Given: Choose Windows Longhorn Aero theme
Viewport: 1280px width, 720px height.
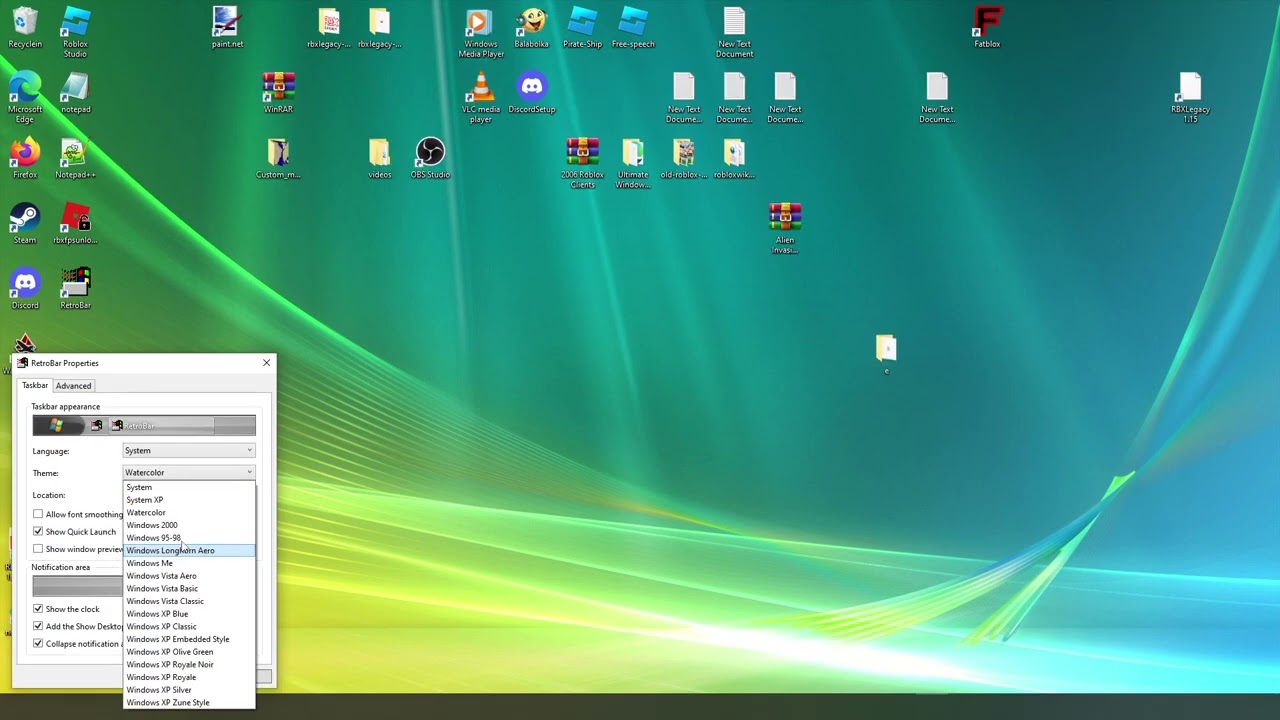Looking at the screenshot, I should click(189, 550).
